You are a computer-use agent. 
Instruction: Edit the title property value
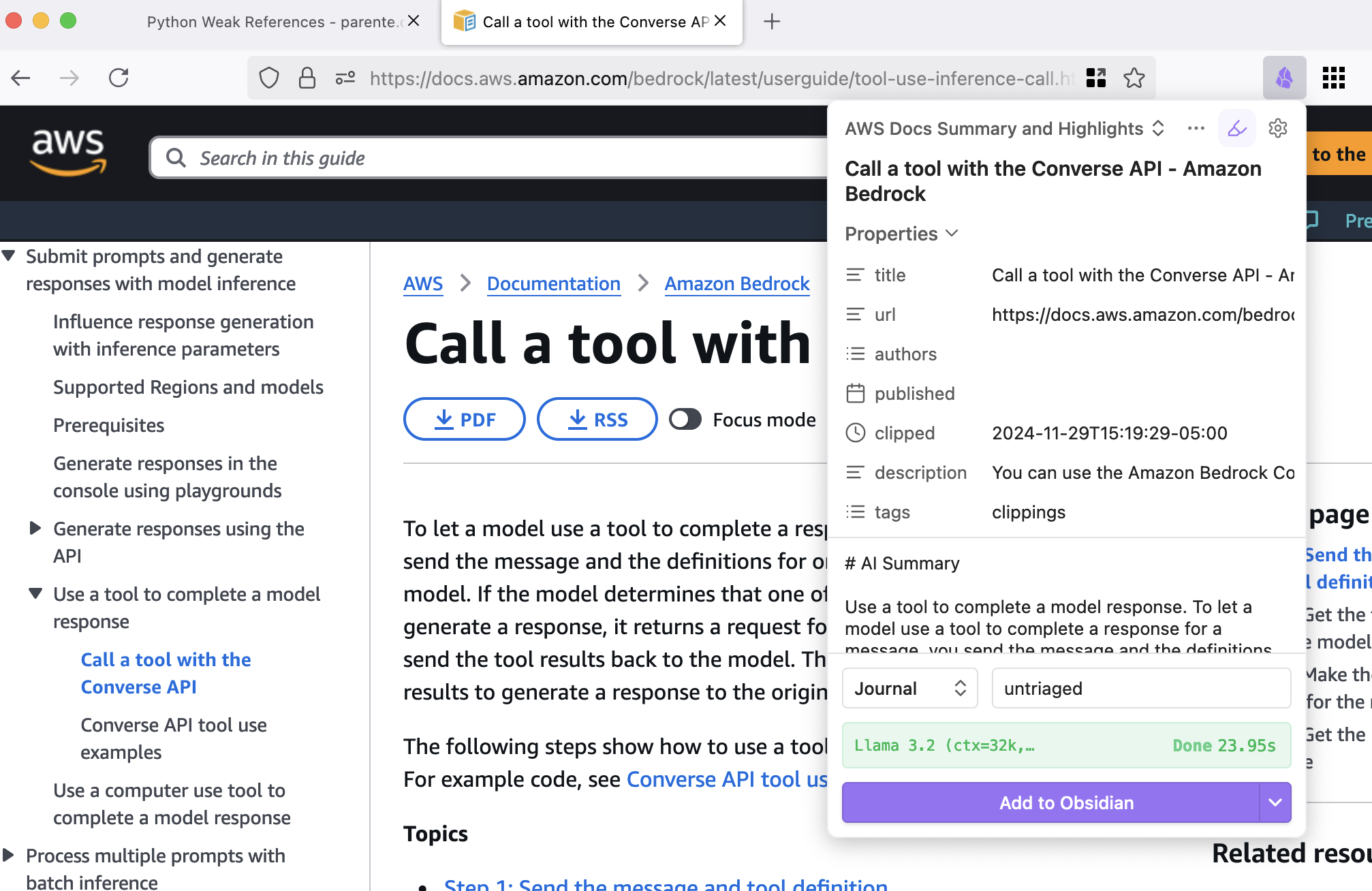point(1142,275)
